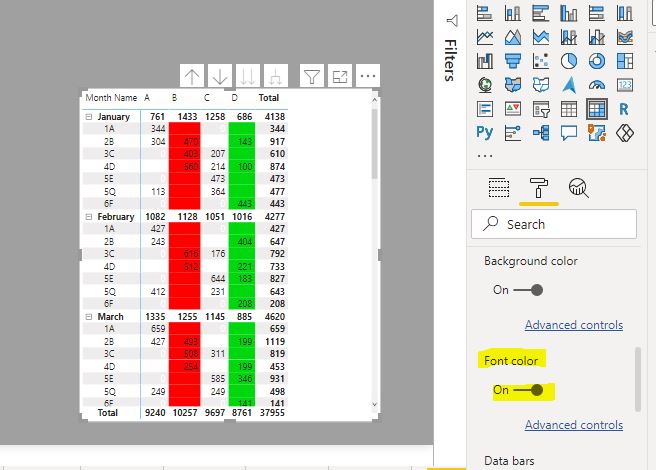Select the Table visual

569,109
